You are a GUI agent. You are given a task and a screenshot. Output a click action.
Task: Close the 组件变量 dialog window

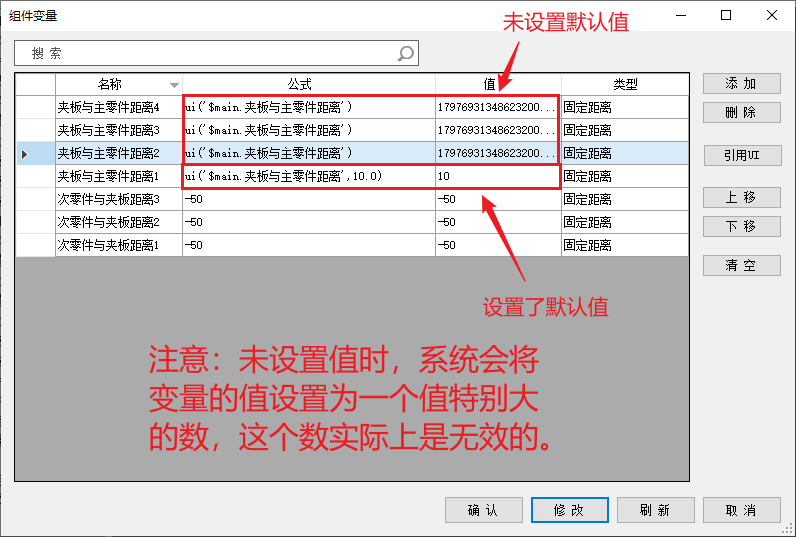tap(772, 15)
